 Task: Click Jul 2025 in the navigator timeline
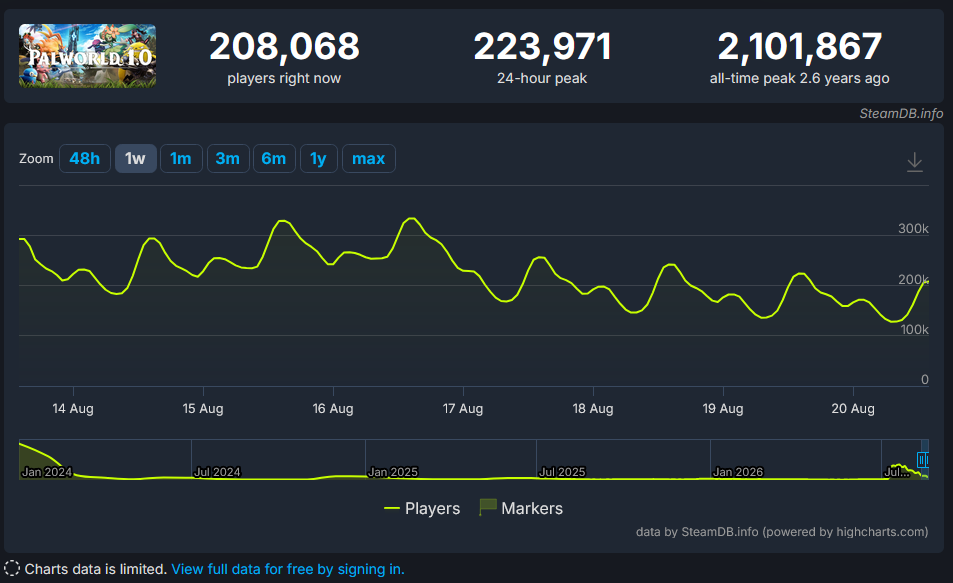click(x=562, y=472)
